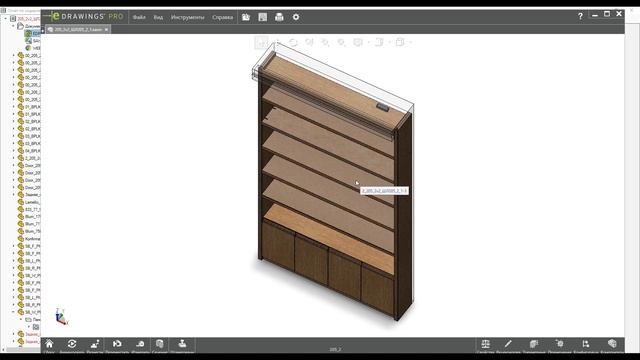Open Markup via the pencil icon
Image resolution: width=640 pixels, height=360 pixels.
[508, 344]
